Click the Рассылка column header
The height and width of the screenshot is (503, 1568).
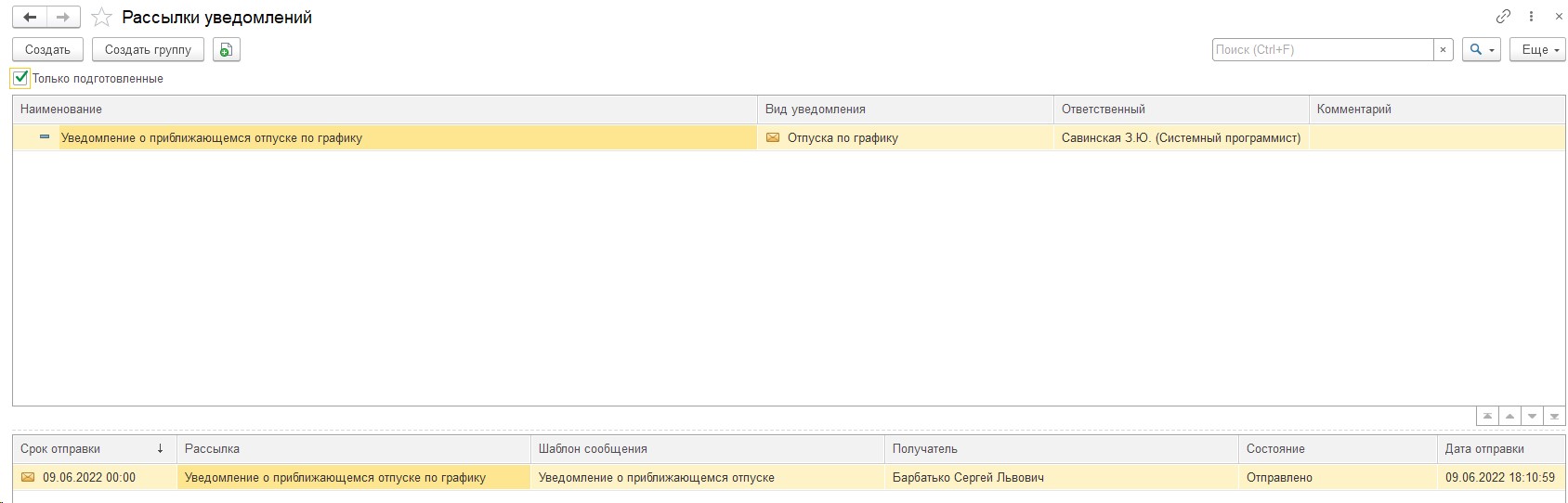click(354, 448)
